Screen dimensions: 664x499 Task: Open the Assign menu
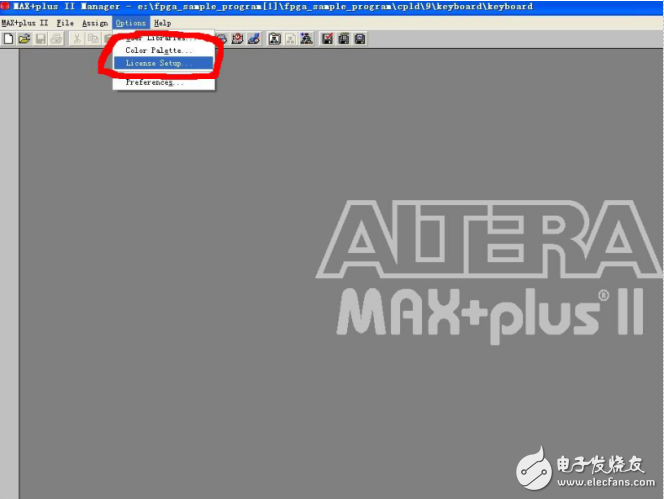pos(95,22)
